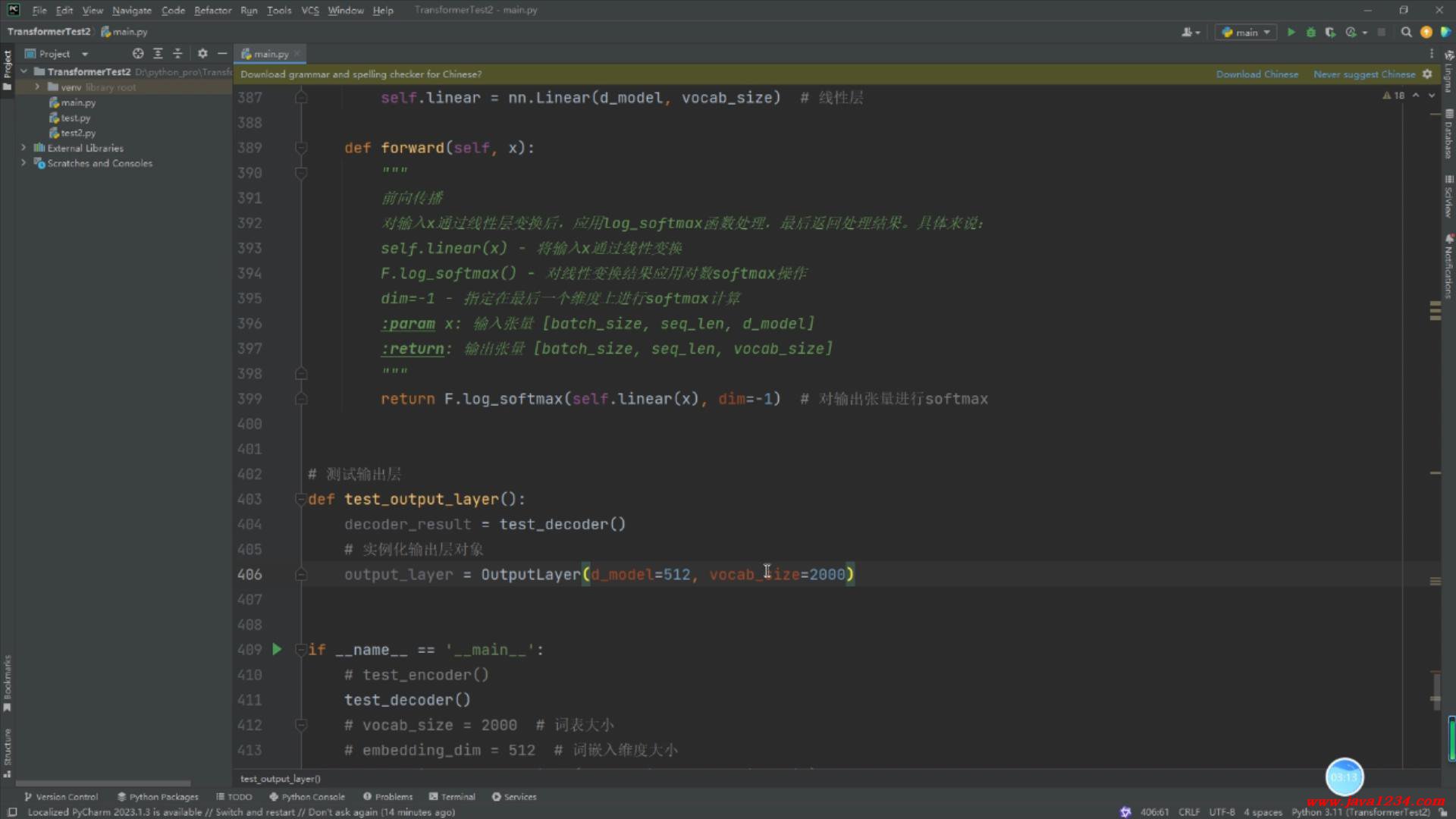Toggle fold marker beside def forward line

[x=301, y=148]
